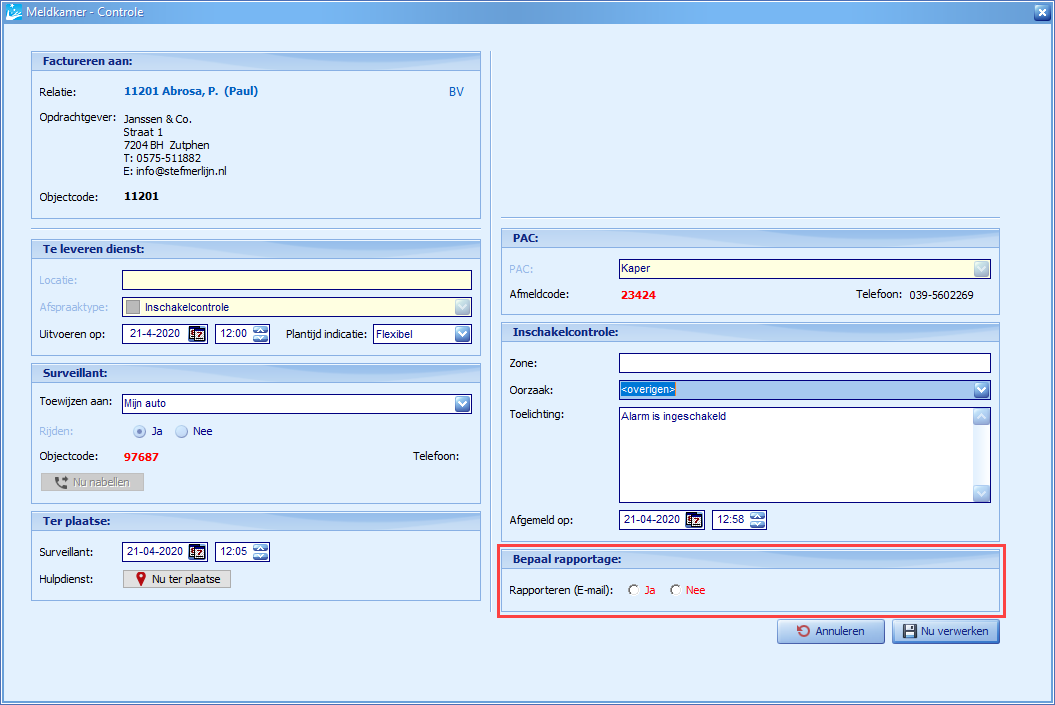Click email text info@stefmerlijn.nl
Screen dimensions: 1055x705
[x=175, y=171]
